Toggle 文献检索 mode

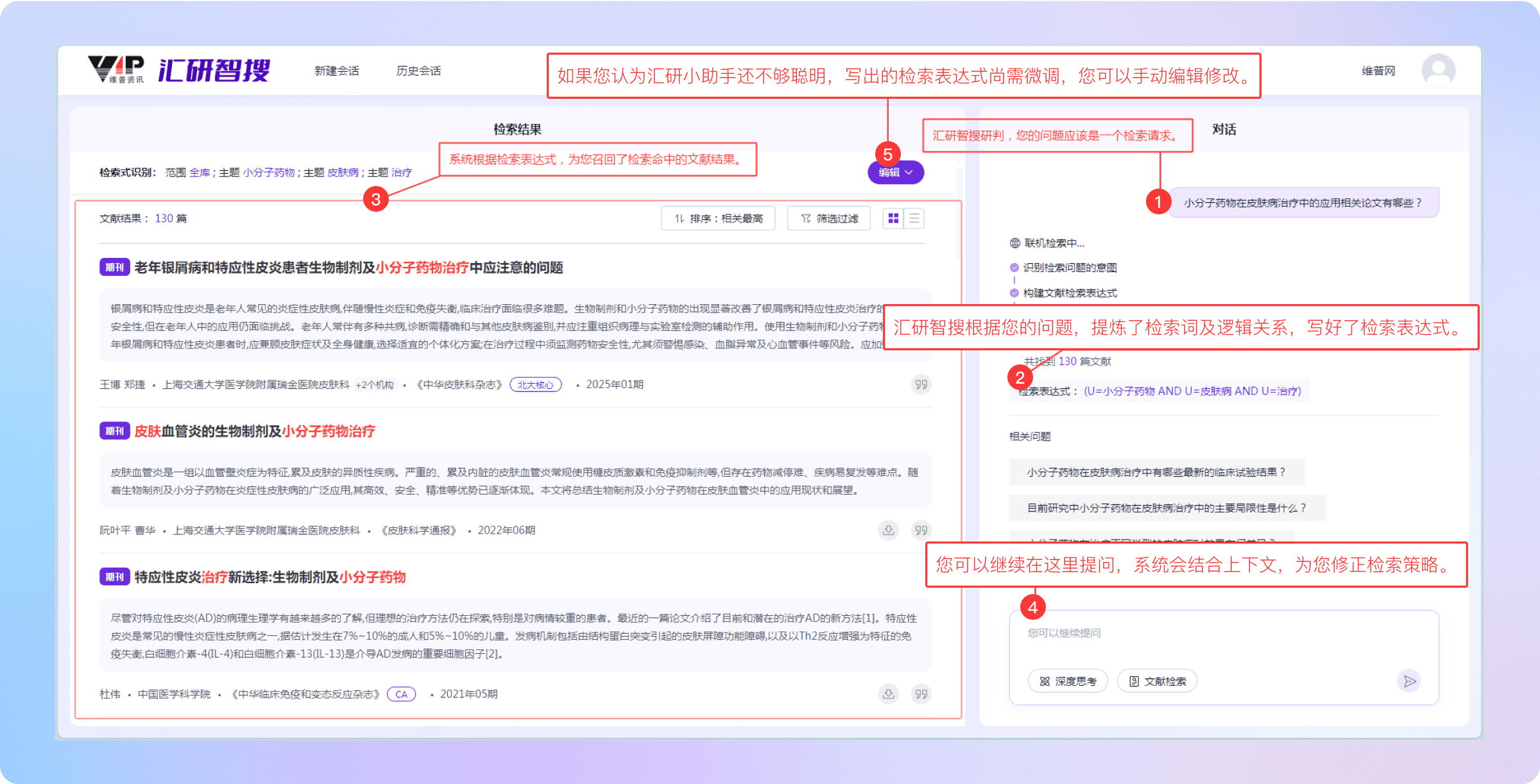[x=1157, y=681]
